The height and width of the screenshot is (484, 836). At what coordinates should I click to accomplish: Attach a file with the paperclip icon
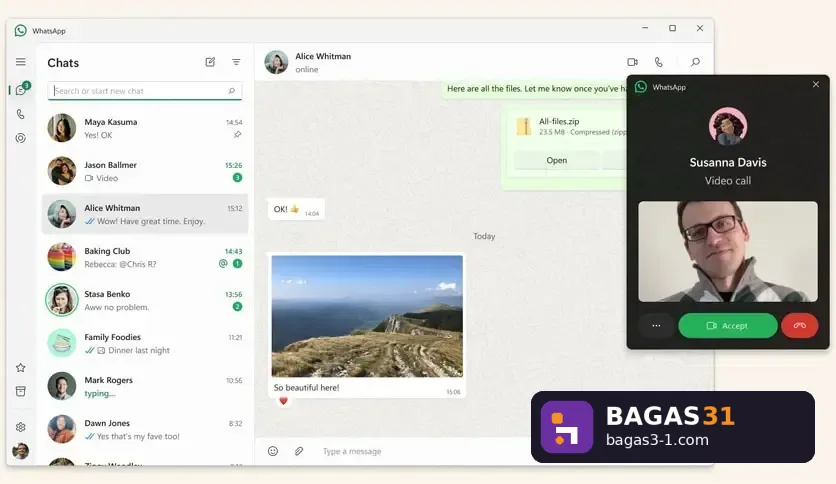coord(299,451)
